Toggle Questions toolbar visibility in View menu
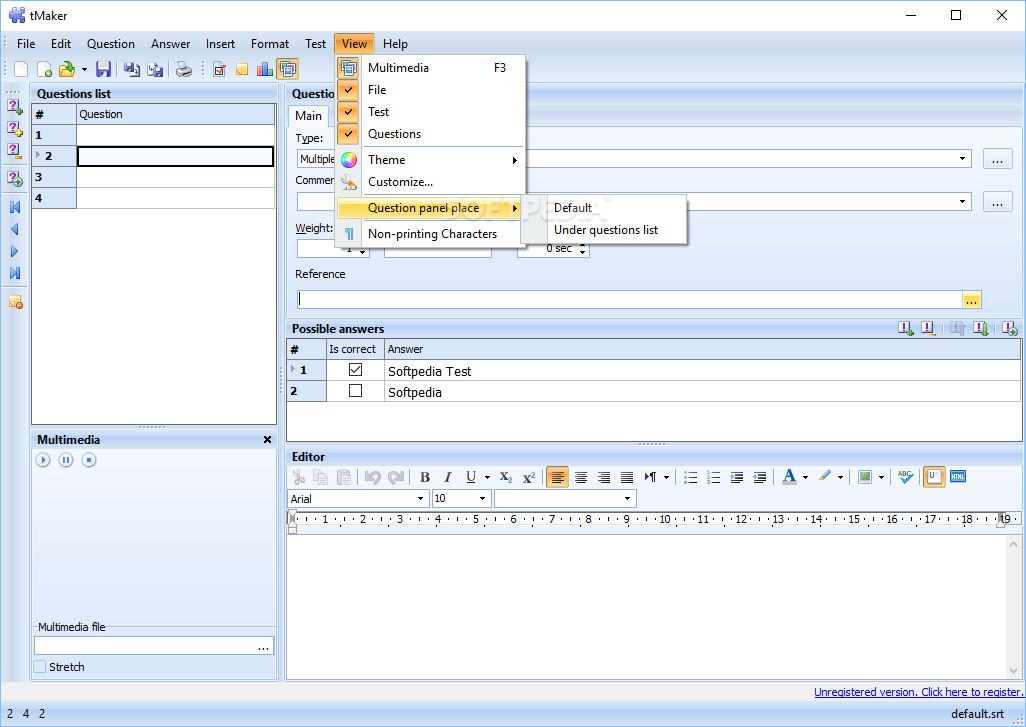 tap(431, 134)
